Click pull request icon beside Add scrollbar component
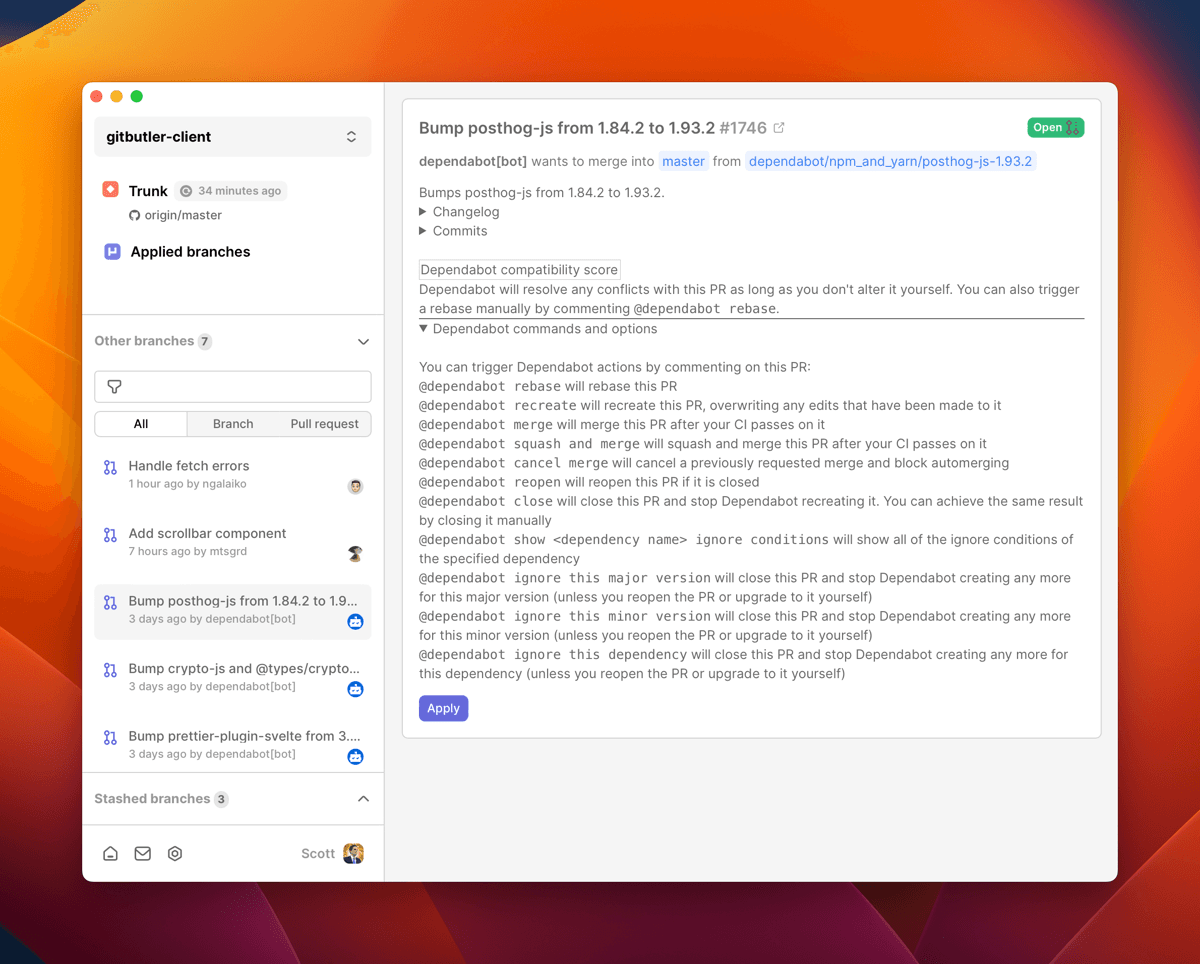Screen dimensions: 1200x964 click(x=111, y=535)
